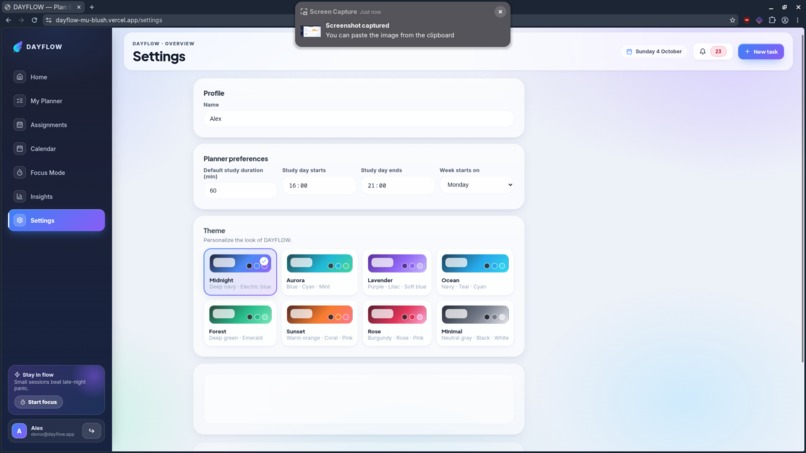This screenshot has width=806, height=453.
Task: Click the Settings gear icon in sidebar
Action: pyautogui.click(x=20, y=221)
